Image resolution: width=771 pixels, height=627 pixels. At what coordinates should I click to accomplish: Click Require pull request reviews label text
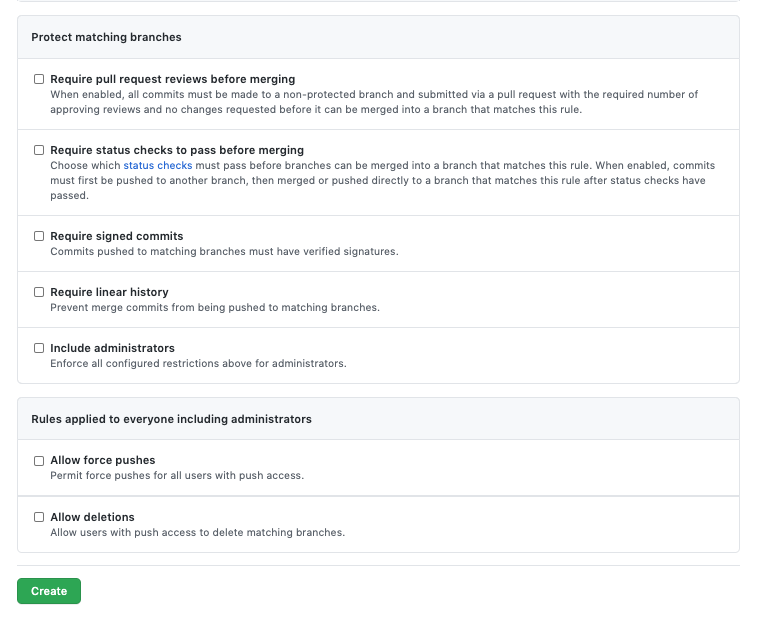[x=173, y=79]
